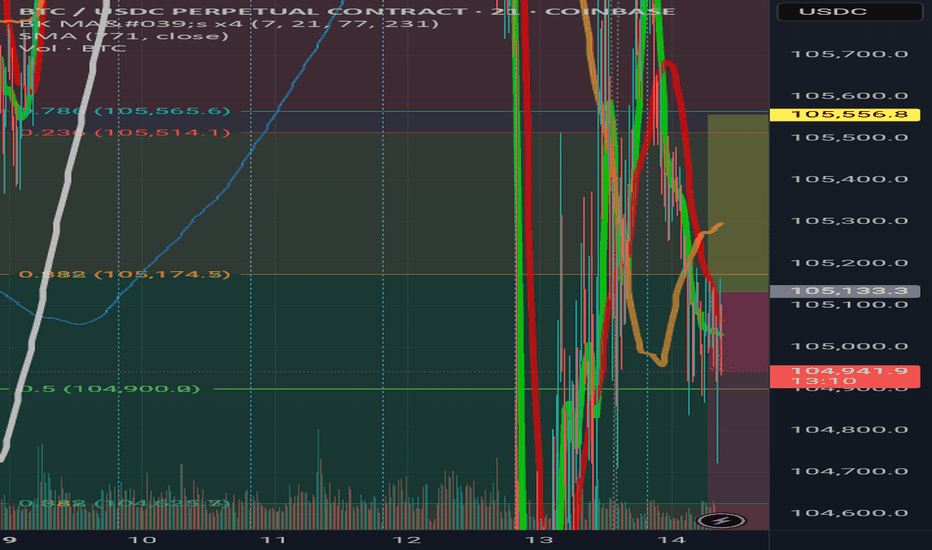Click the 104,800.0 price axis label
The image size is (932, 550).
pos(849,429)
